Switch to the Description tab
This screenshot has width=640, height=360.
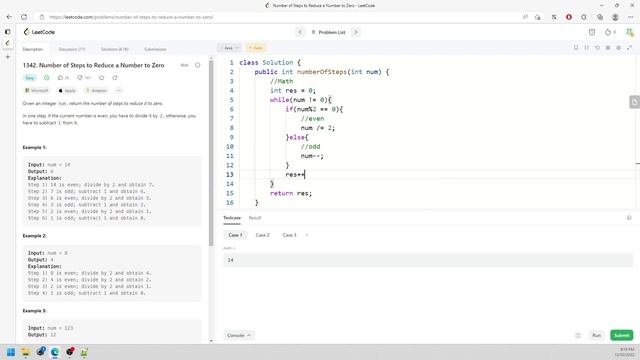[33, 49]
